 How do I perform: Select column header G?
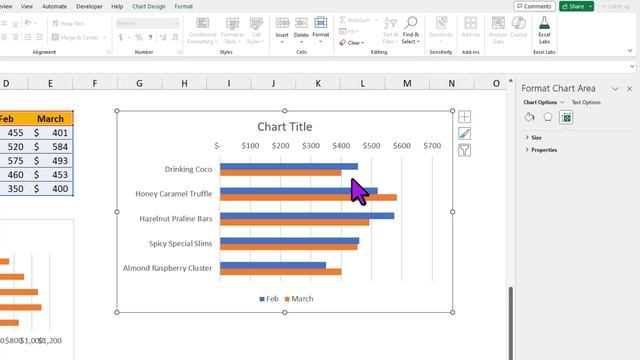[x=139, y=83]
